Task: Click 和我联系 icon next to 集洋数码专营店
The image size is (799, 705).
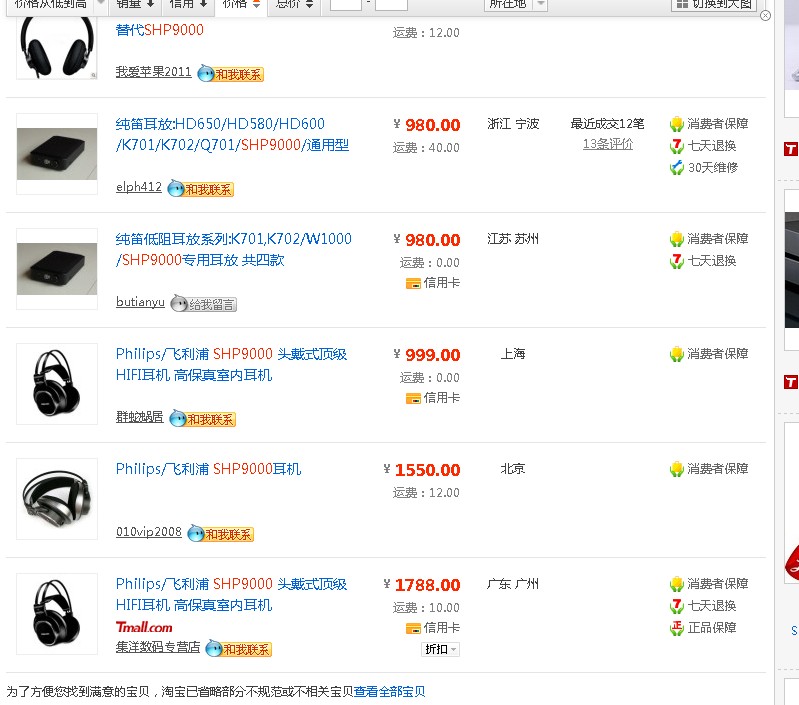Action: pos(238,649)
